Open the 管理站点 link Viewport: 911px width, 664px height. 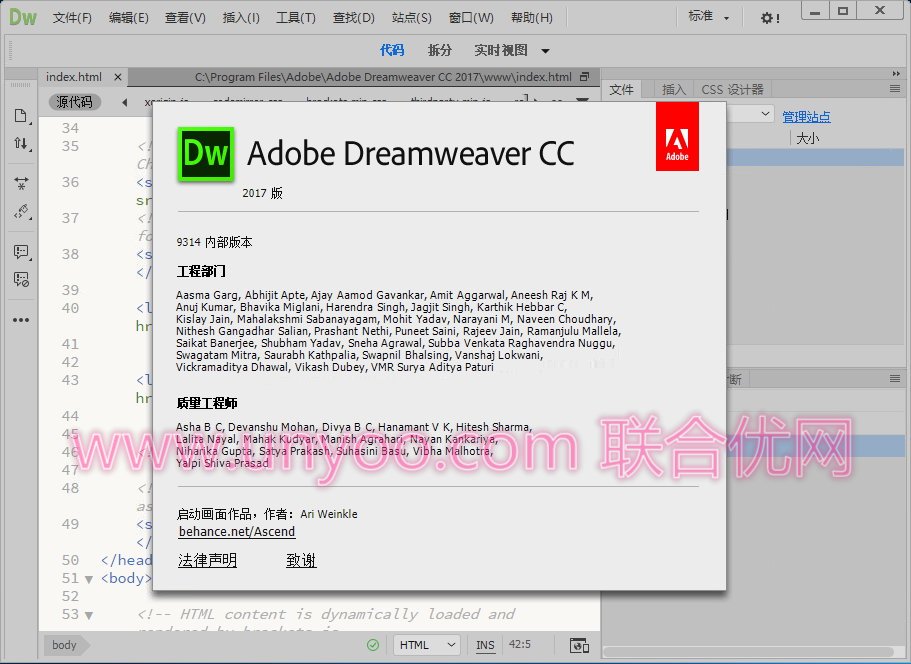coord(806,117)
